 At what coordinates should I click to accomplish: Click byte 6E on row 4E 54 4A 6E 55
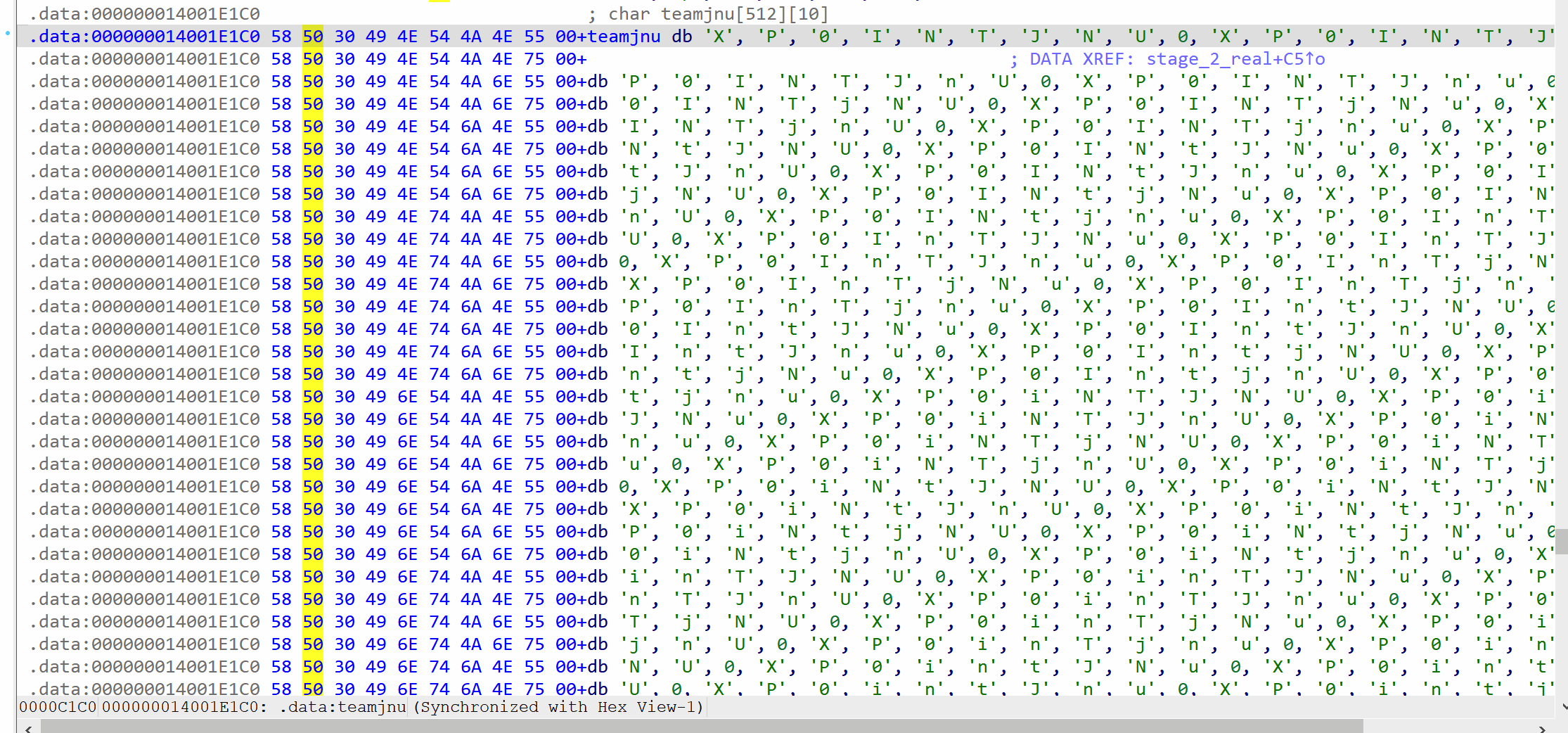tap(502, 82)
